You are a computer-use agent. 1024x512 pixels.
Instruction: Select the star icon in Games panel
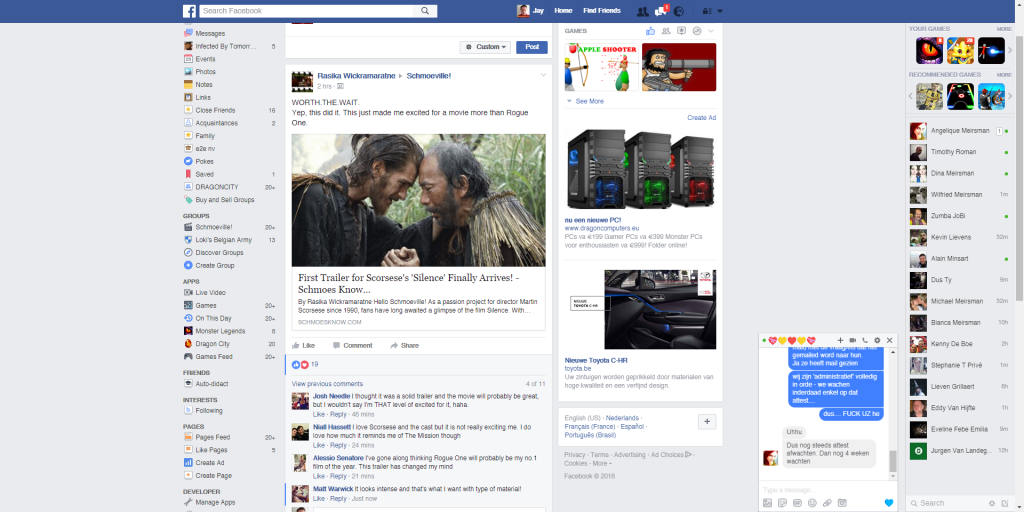coord(681,31)
